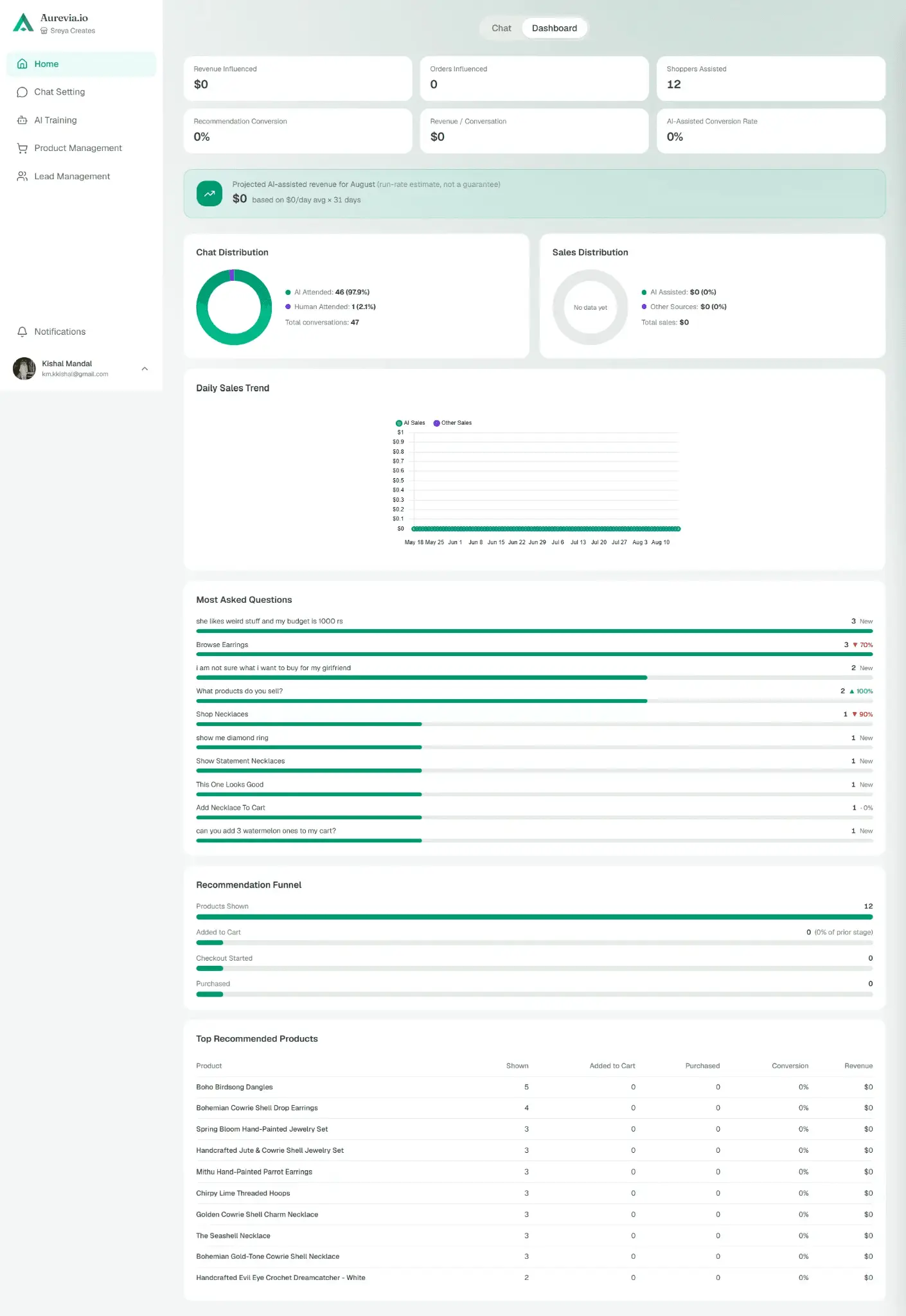Click the Products Shown funnel bar
Viewport: 906px width, 1316px height.
pyautogui.click(x=535, y=917)
